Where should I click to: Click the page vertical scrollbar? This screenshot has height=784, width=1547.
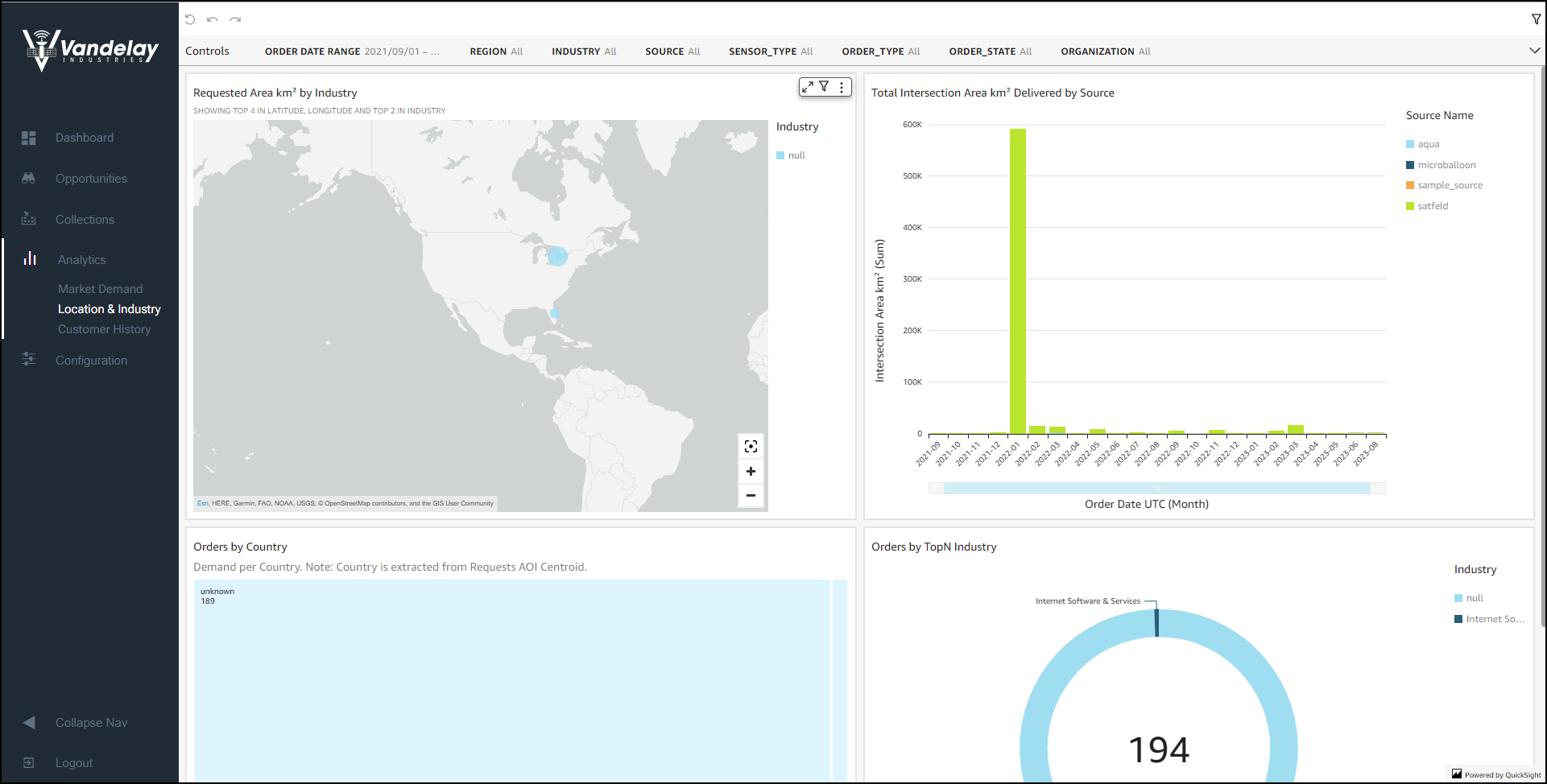pos(1543,346)
